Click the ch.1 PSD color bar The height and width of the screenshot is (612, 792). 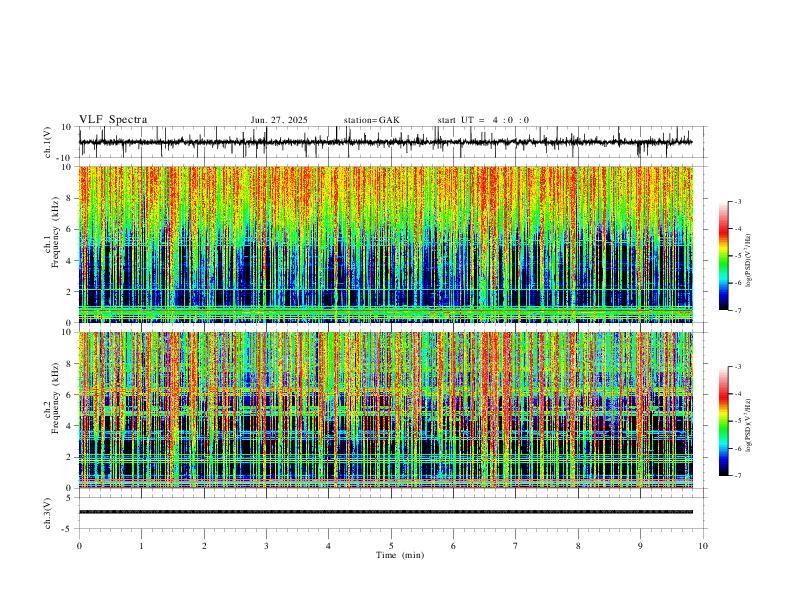(x=724, y=256)
